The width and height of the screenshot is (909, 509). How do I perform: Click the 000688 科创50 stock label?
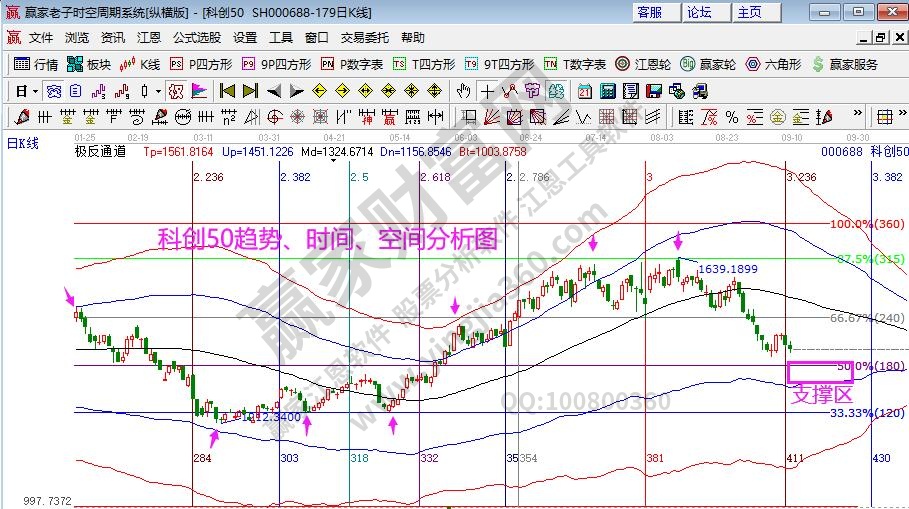pyautogui.click(x=864, y=151)
